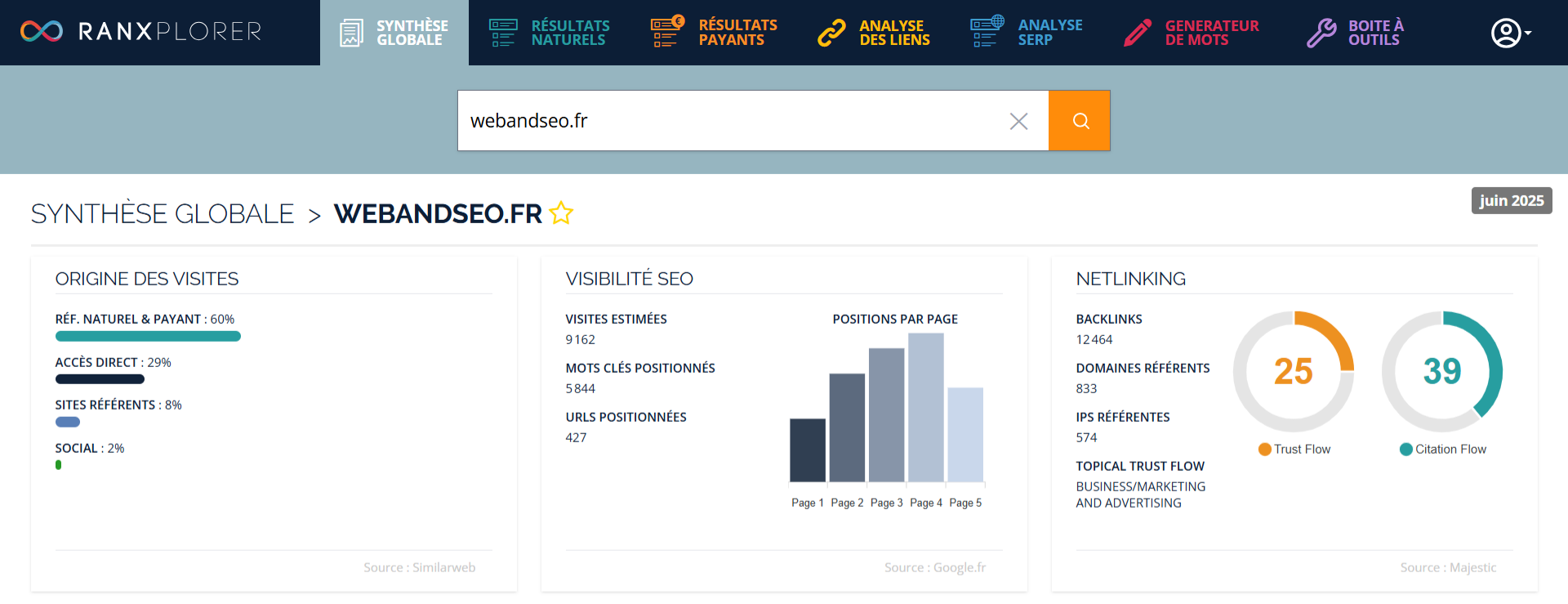Click the Social green progress indicator
This screenshot has width=1568, height=604.
pyautogui.click(x=58, y=465)
